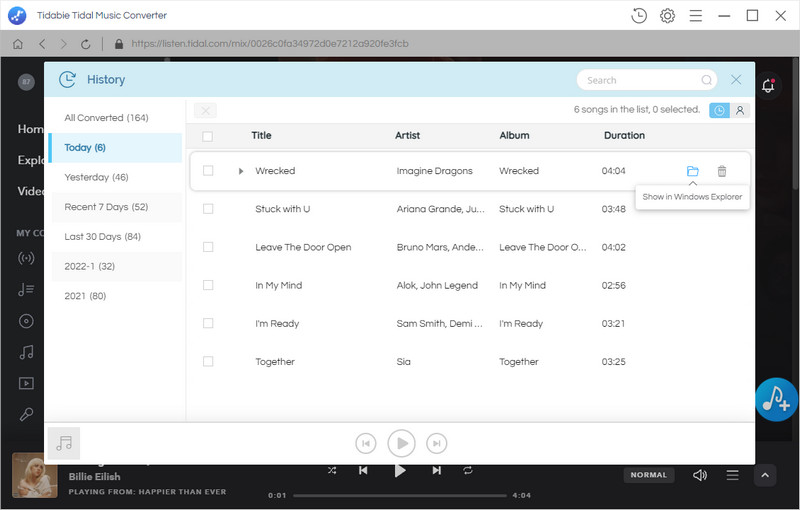Image resolution: width=800 pixels, height=510 pixels.
Task: Play in Tidal bottom player bar
Action: click(400, 470)
